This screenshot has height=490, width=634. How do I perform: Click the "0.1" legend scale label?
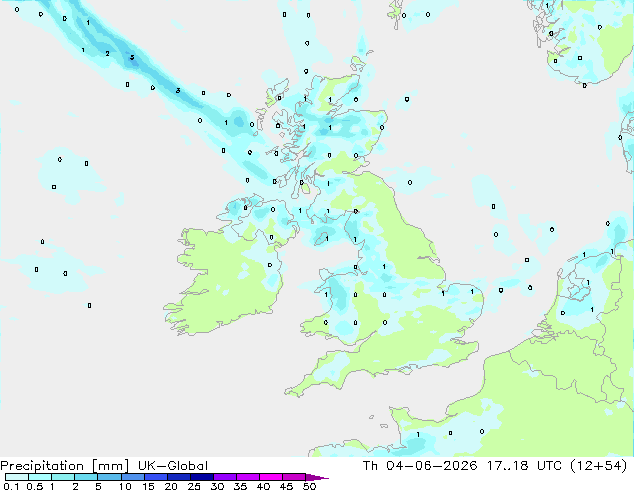[11, 486]
